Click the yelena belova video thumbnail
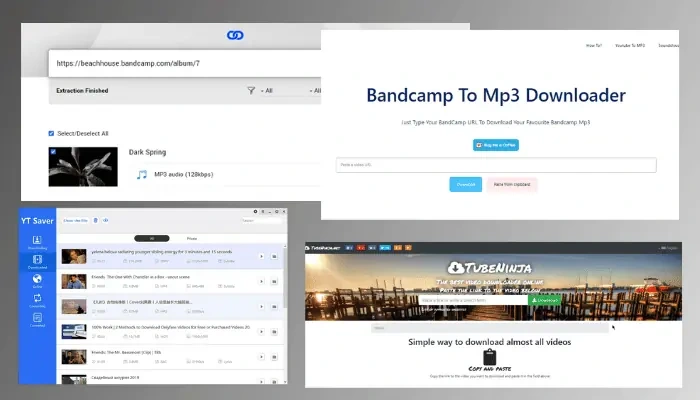Image resolution: width=700 pixels, height=400 pixels. point(74,256)
